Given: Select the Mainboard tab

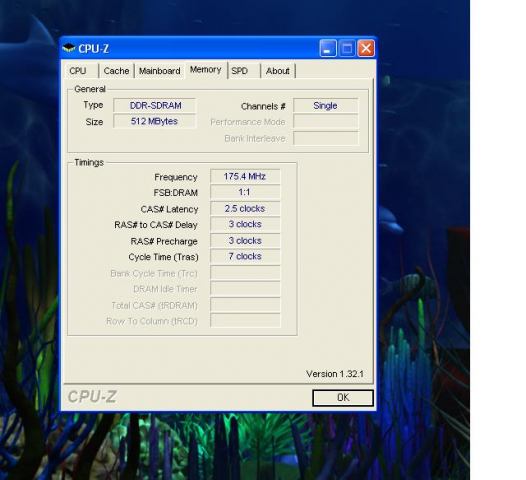Looking at the screenshot, I should 160,71.
